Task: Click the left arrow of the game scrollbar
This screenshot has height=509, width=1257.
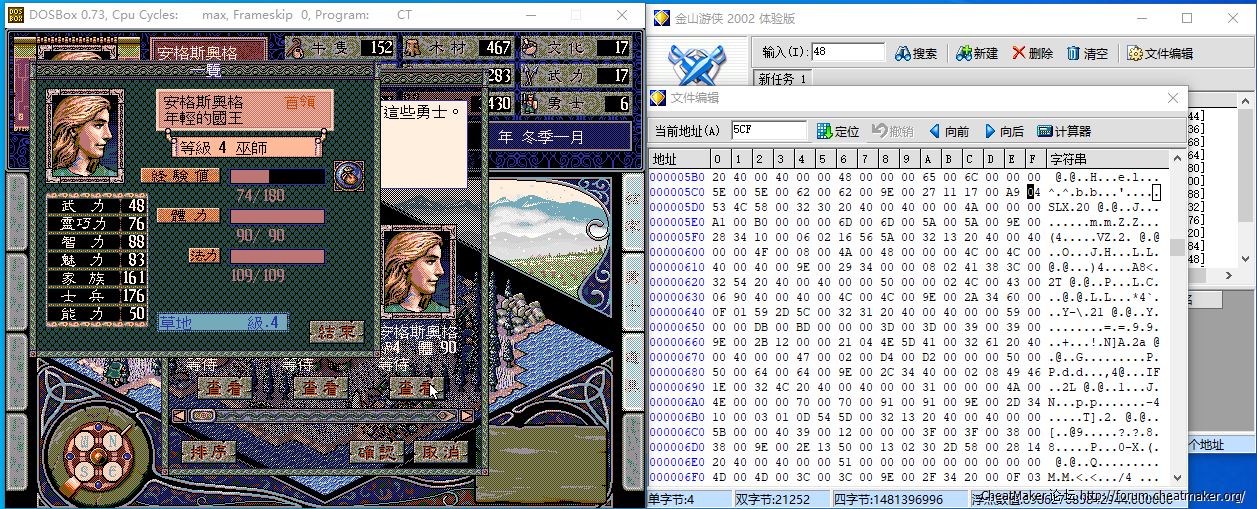Action: click(x=180, y=415)
